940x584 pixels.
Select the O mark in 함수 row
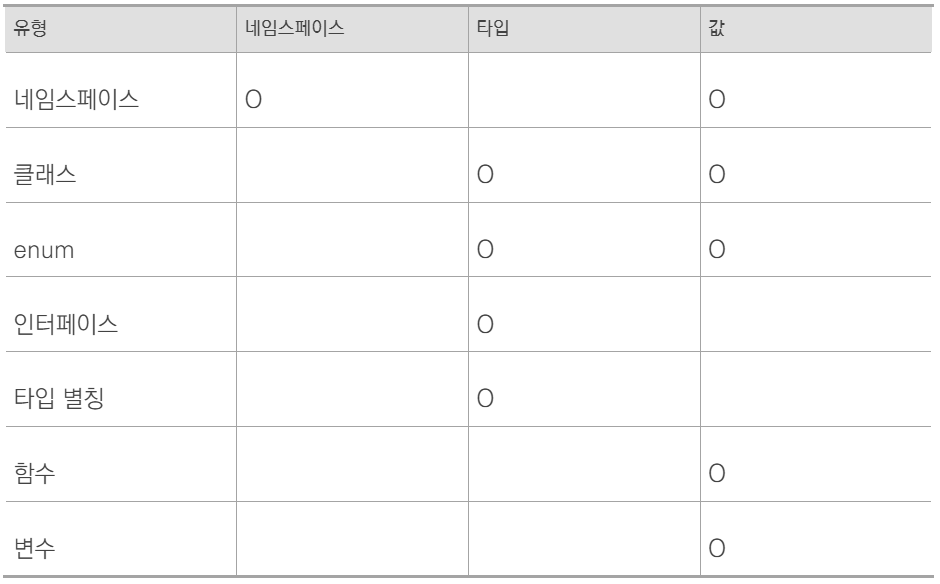click(x=716, y=474)
